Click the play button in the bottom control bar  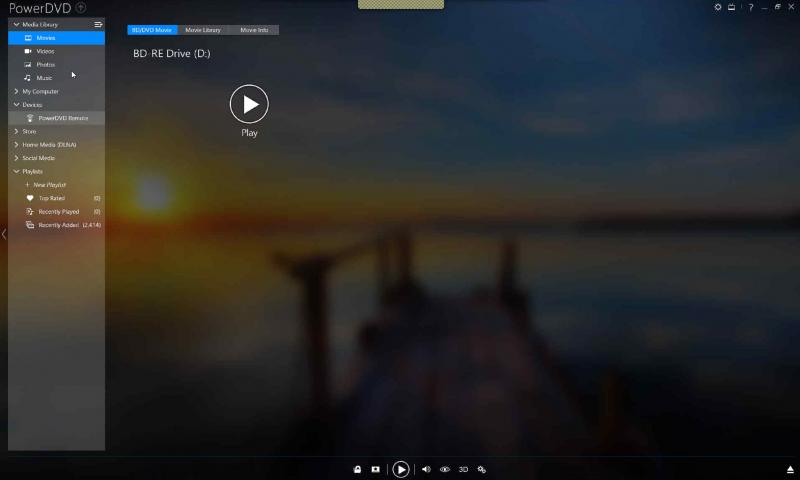pos(401,469)
